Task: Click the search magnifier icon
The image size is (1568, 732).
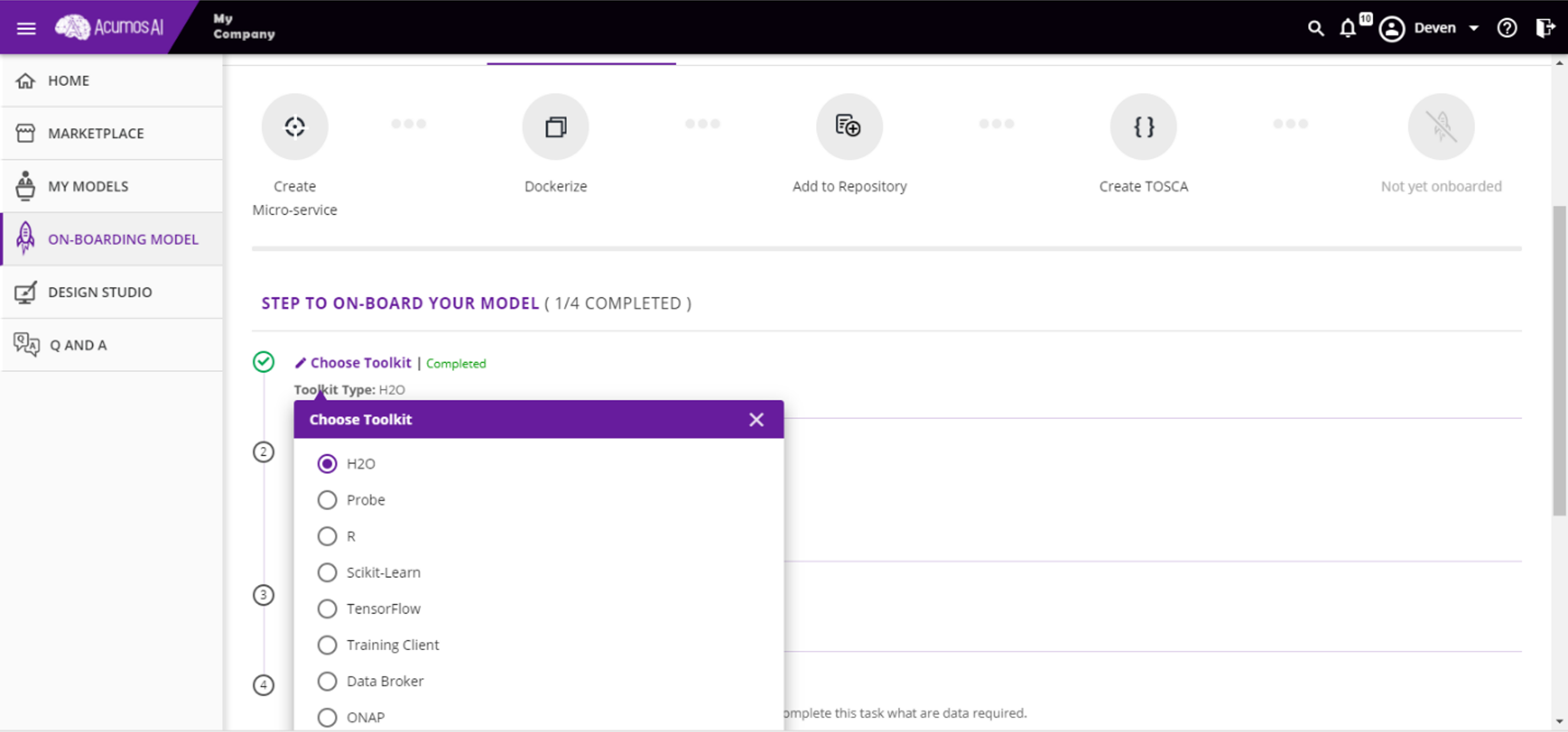Action: coord(1316,28)
